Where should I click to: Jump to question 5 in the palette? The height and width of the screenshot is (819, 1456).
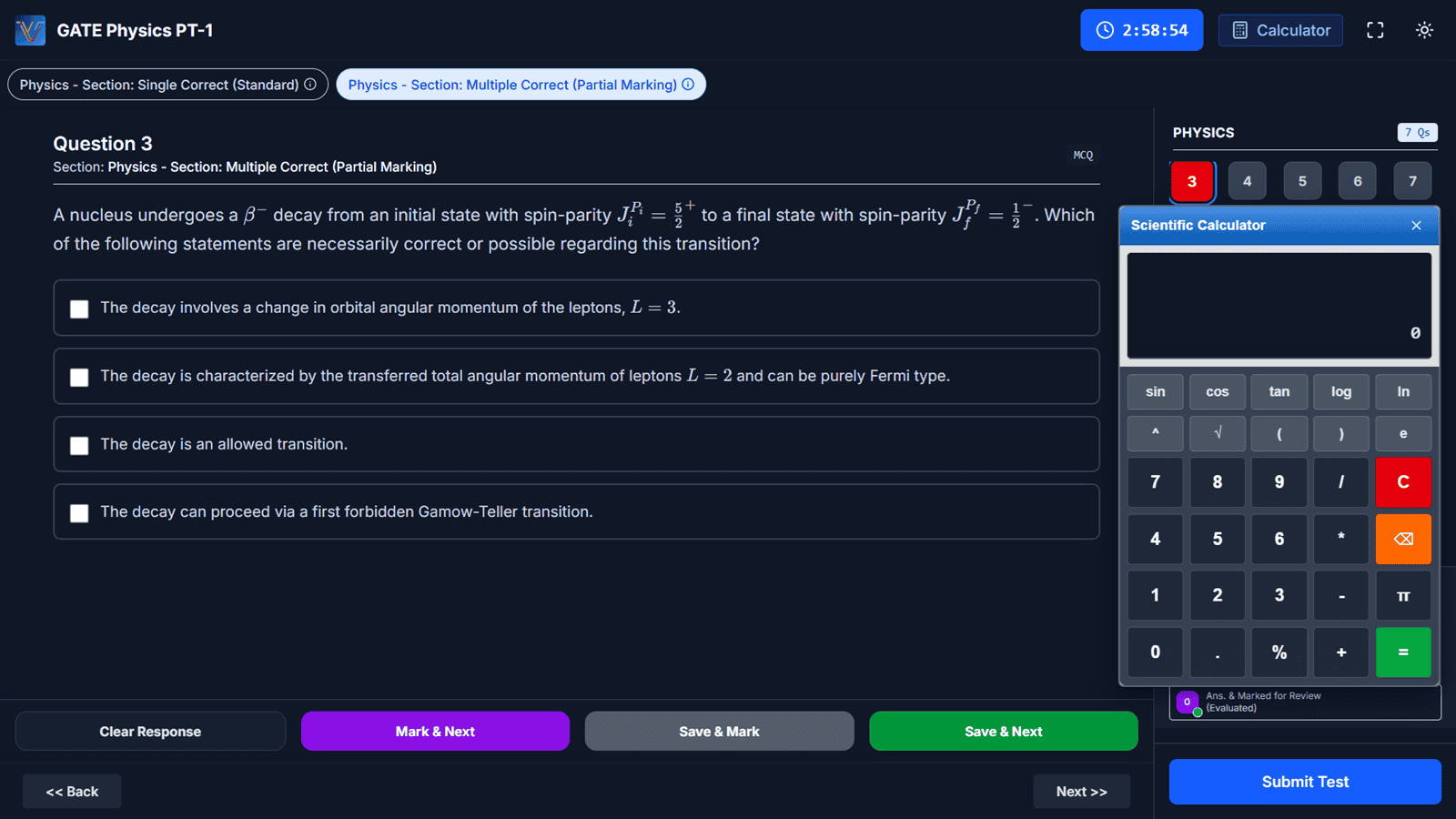1302,181
